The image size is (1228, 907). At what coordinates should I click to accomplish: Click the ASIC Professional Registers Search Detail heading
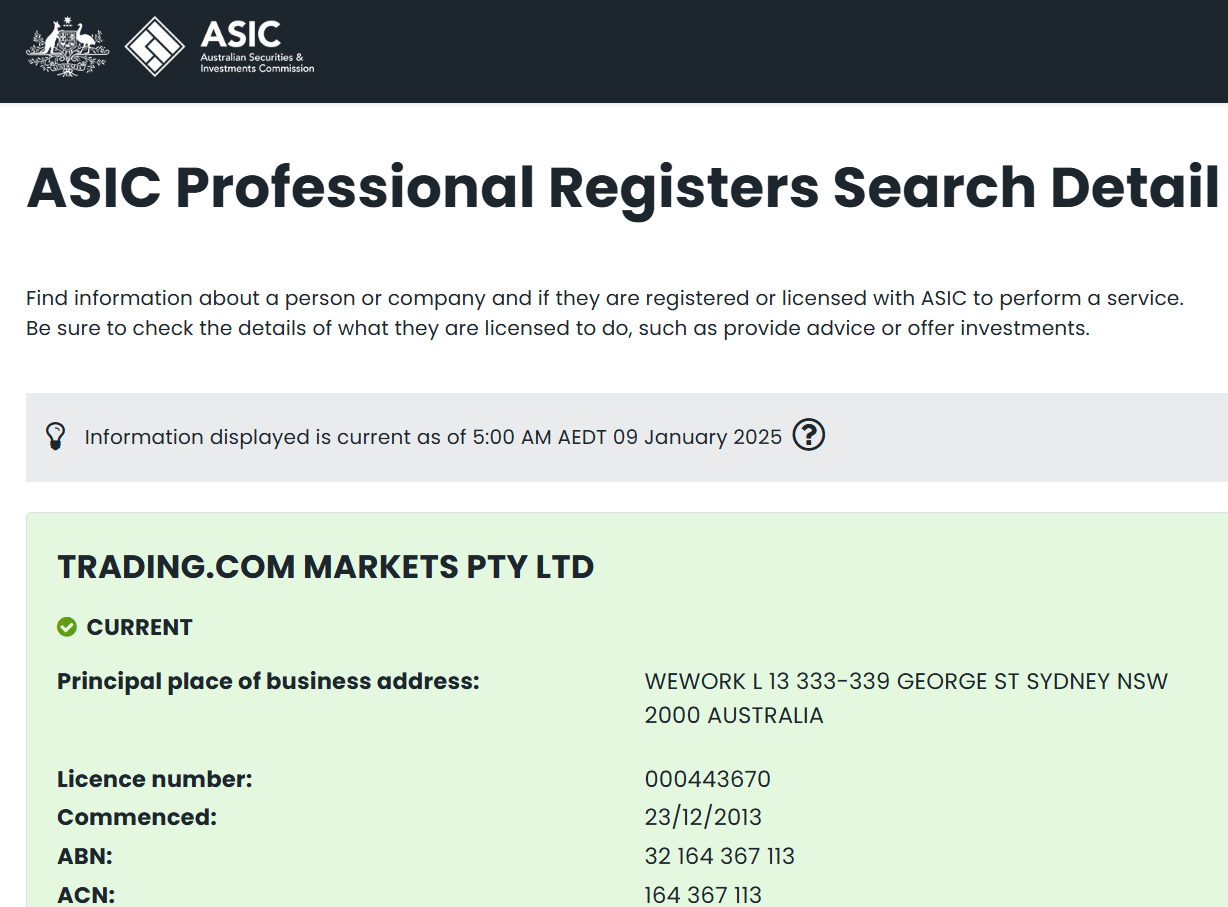(x=623, y=187)
